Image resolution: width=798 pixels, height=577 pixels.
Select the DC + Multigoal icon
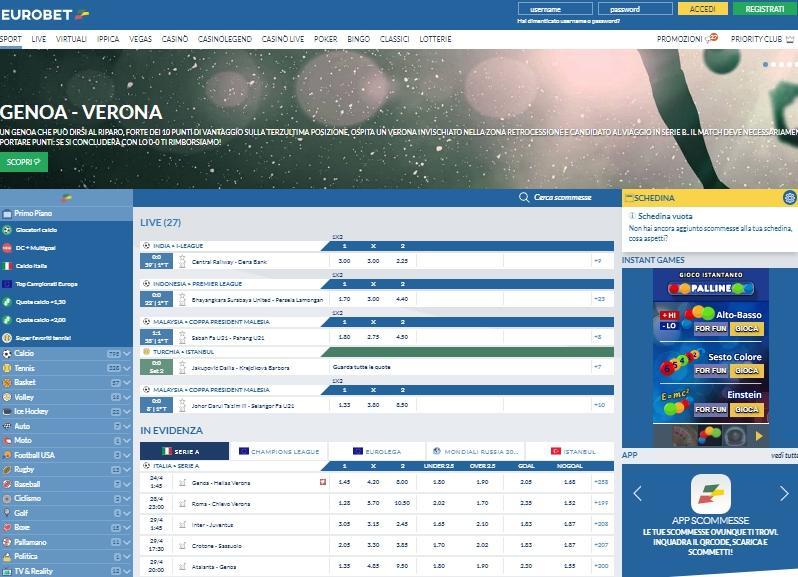tap(7, 248)
